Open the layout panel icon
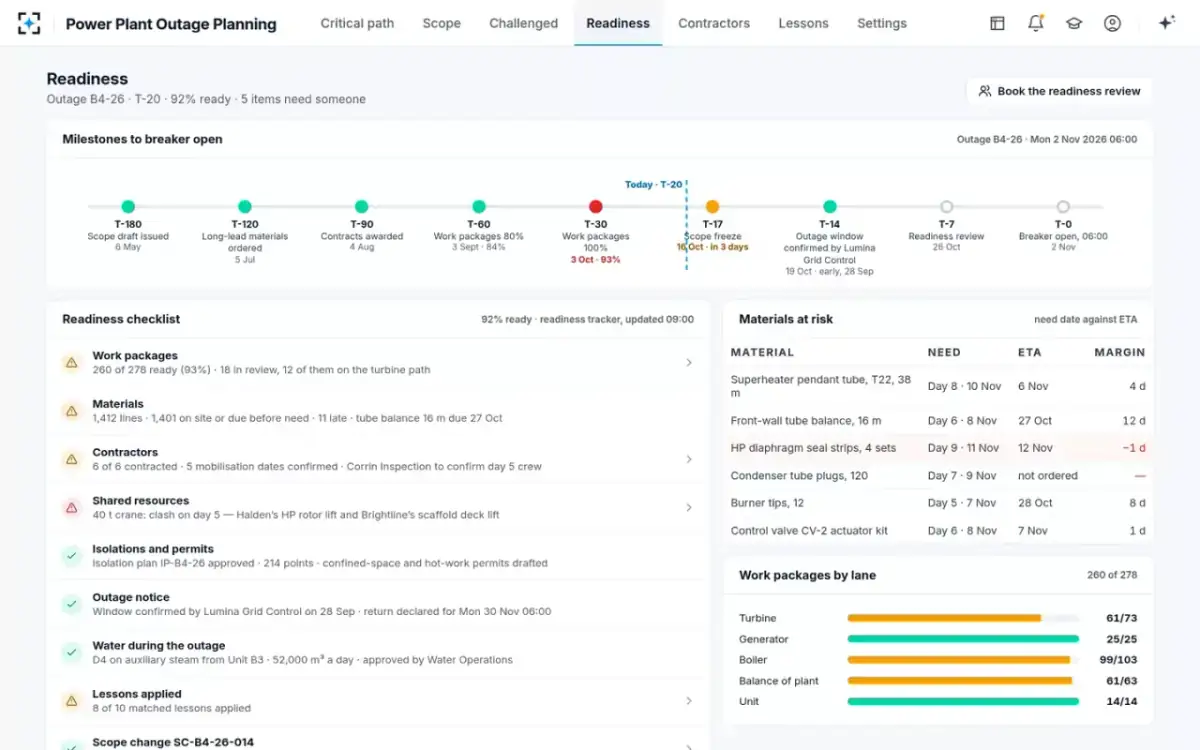1200x750 pixels. (x=997, y=23)
